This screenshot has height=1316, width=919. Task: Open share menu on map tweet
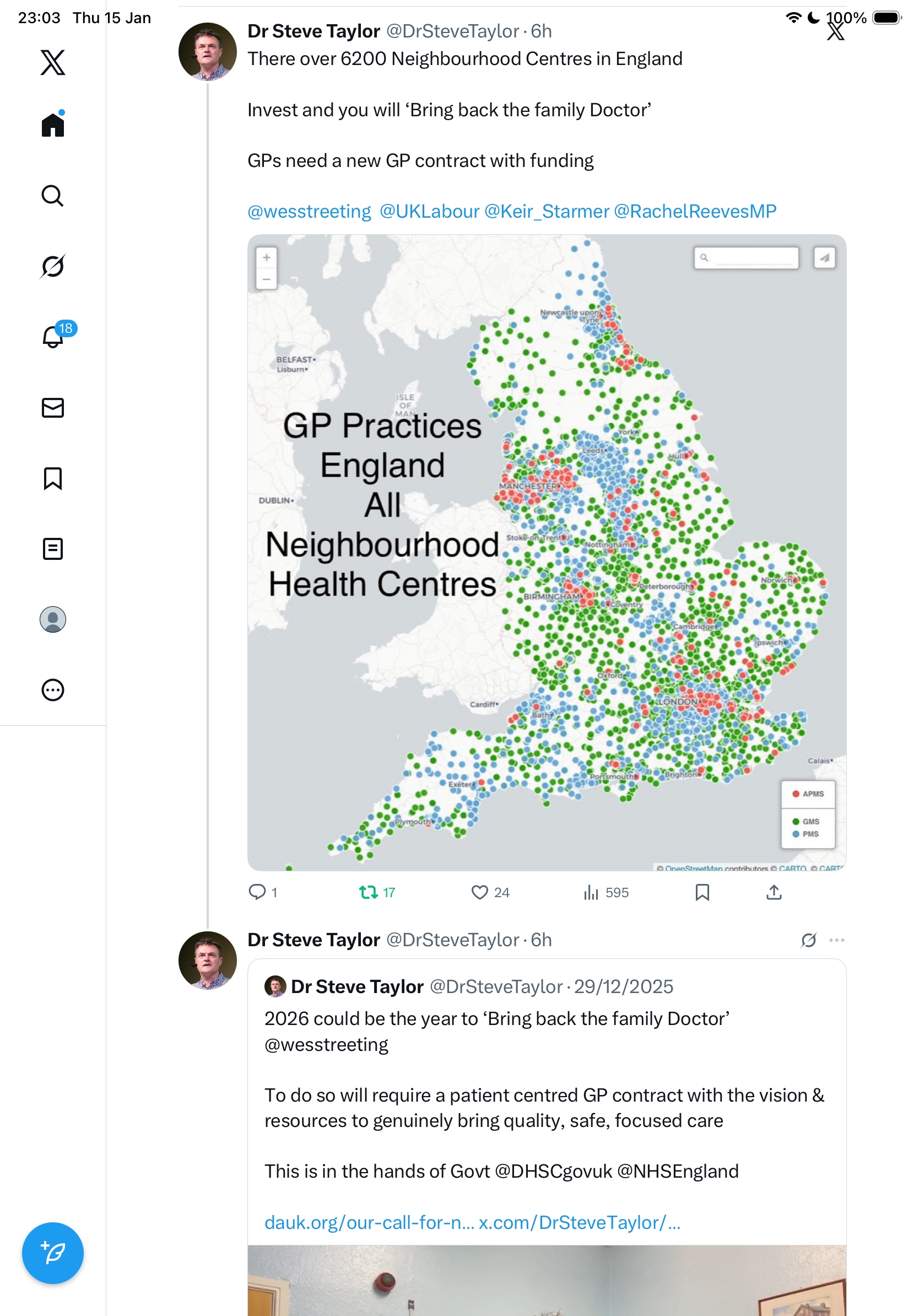click(x=774, y=892)
